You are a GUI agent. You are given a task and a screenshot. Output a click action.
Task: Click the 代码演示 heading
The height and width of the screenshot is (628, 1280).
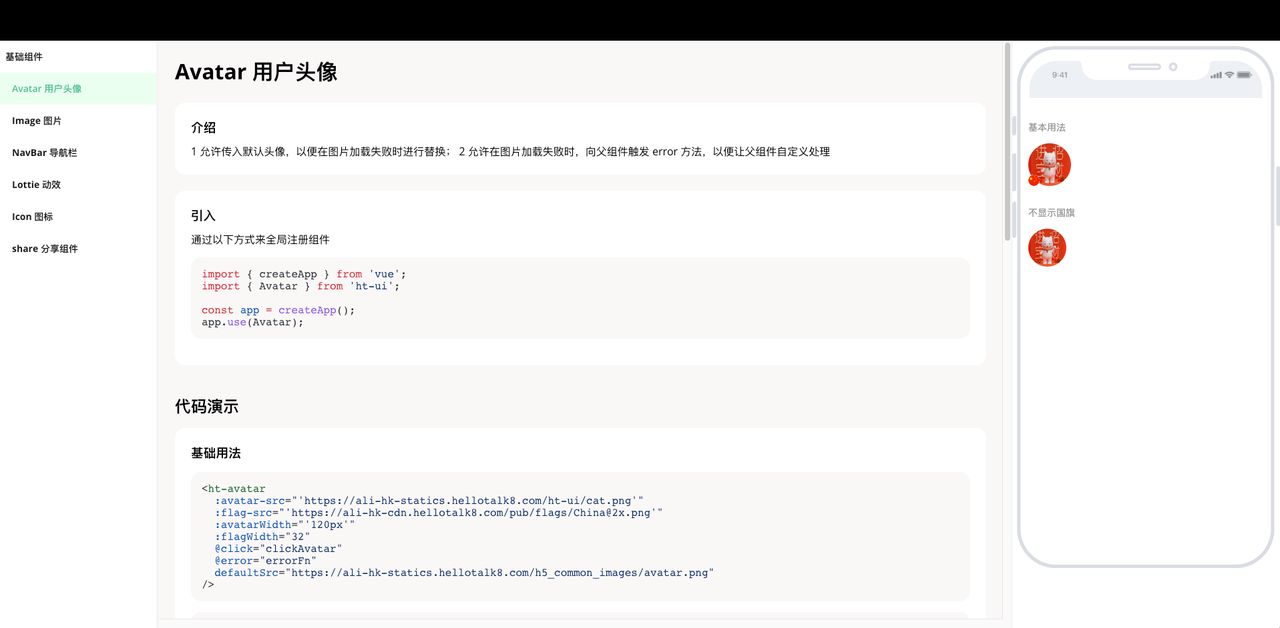point(207,407)
